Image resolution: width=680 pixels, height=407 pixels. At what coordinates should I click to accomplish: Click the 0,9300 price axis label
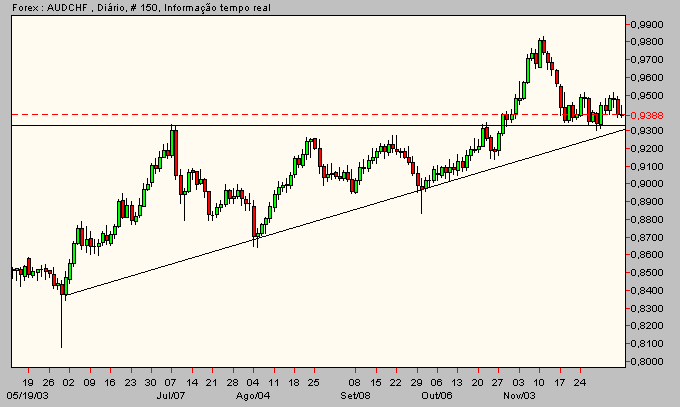coord(647,131)
